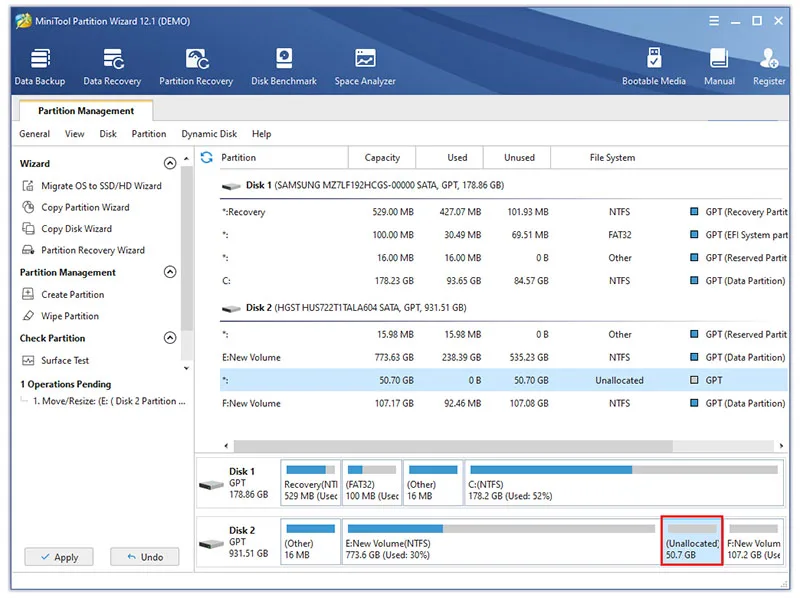Start Disk Benchmark
Image resolution: width=800 pixels, height=598 pixels.
coord(284,67)
